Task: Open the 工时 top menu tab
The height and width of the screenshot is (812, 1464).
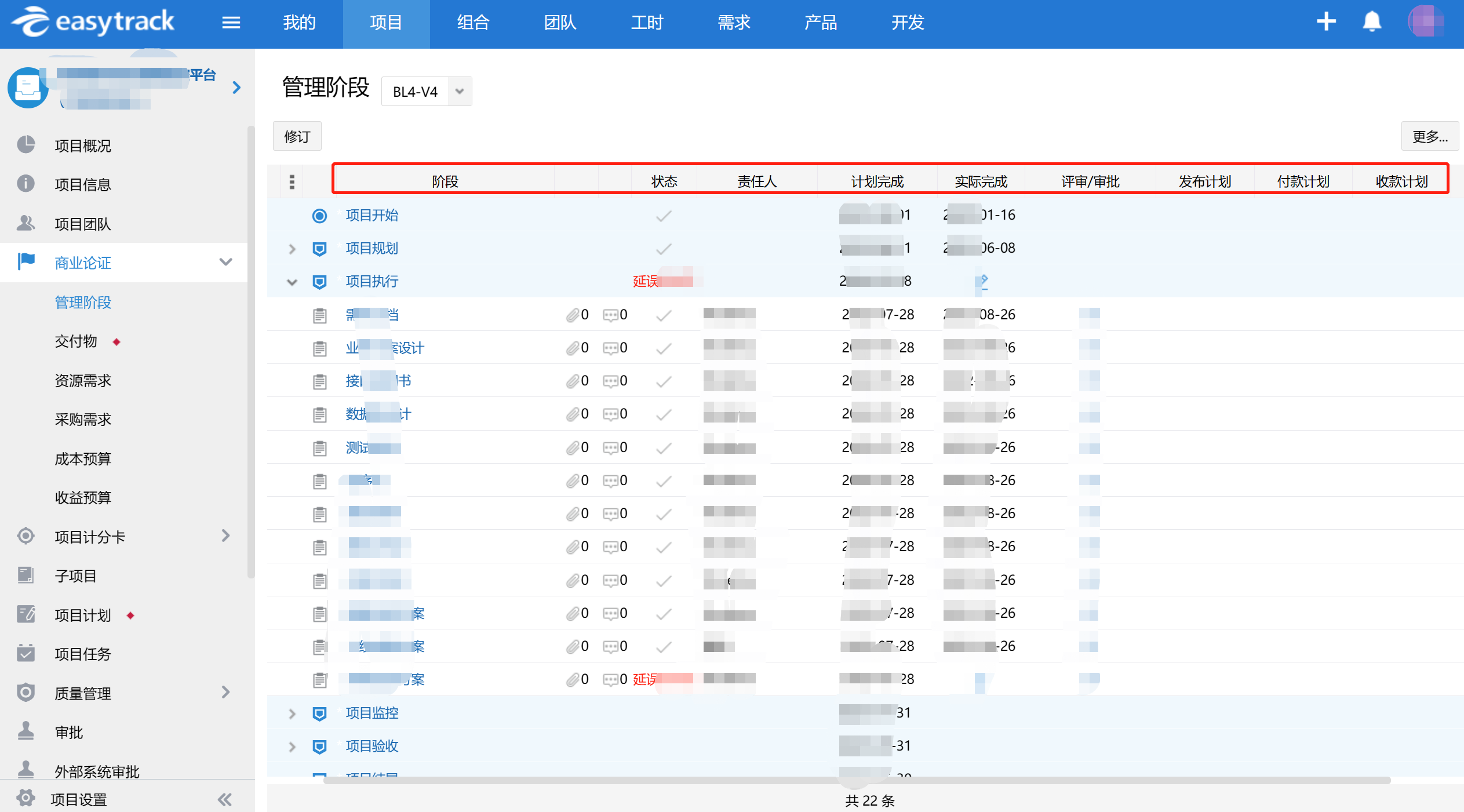Action: [x=647, y=23]
